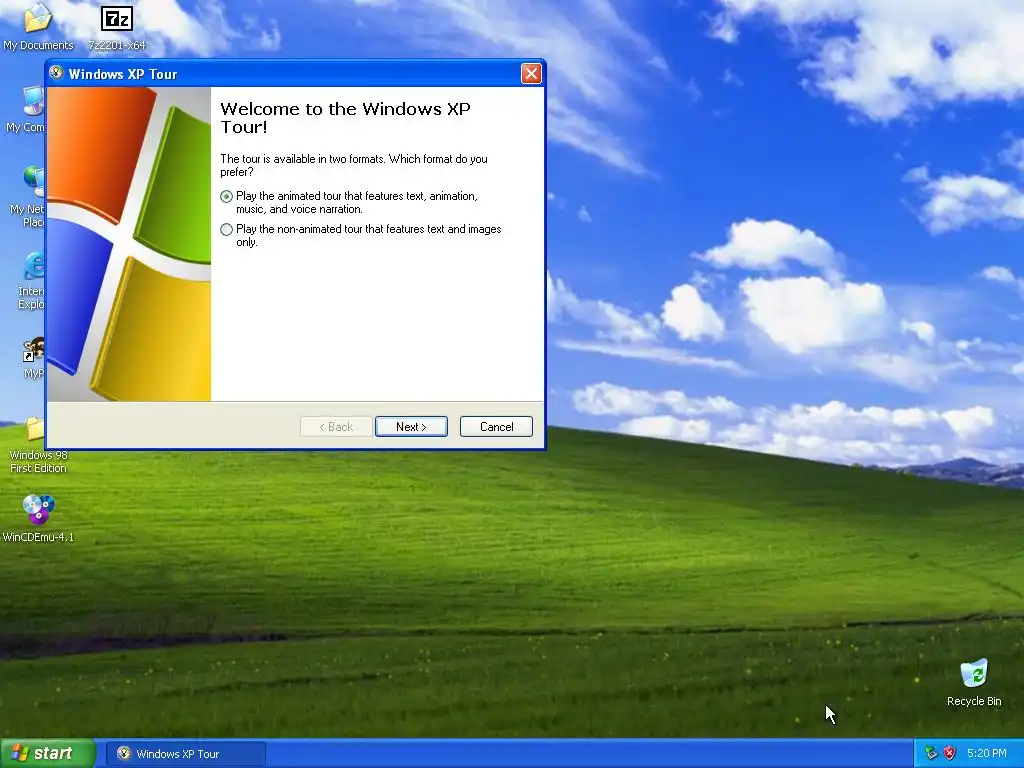
Task: Select the non-animated tour radio button
Action: [227, 229]
